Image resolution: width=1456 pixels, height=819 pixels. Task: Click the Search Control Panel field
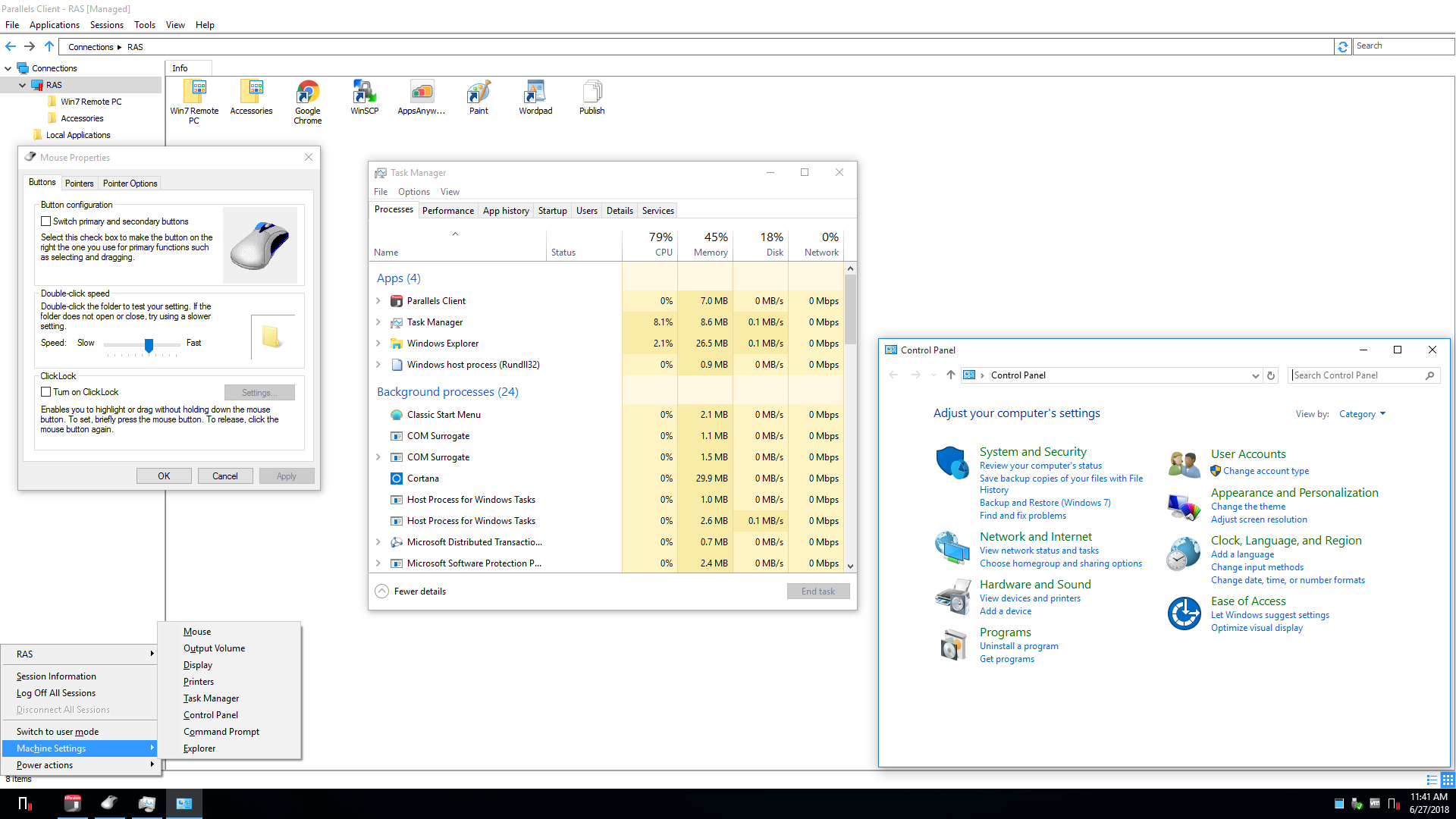point(1357,375)
